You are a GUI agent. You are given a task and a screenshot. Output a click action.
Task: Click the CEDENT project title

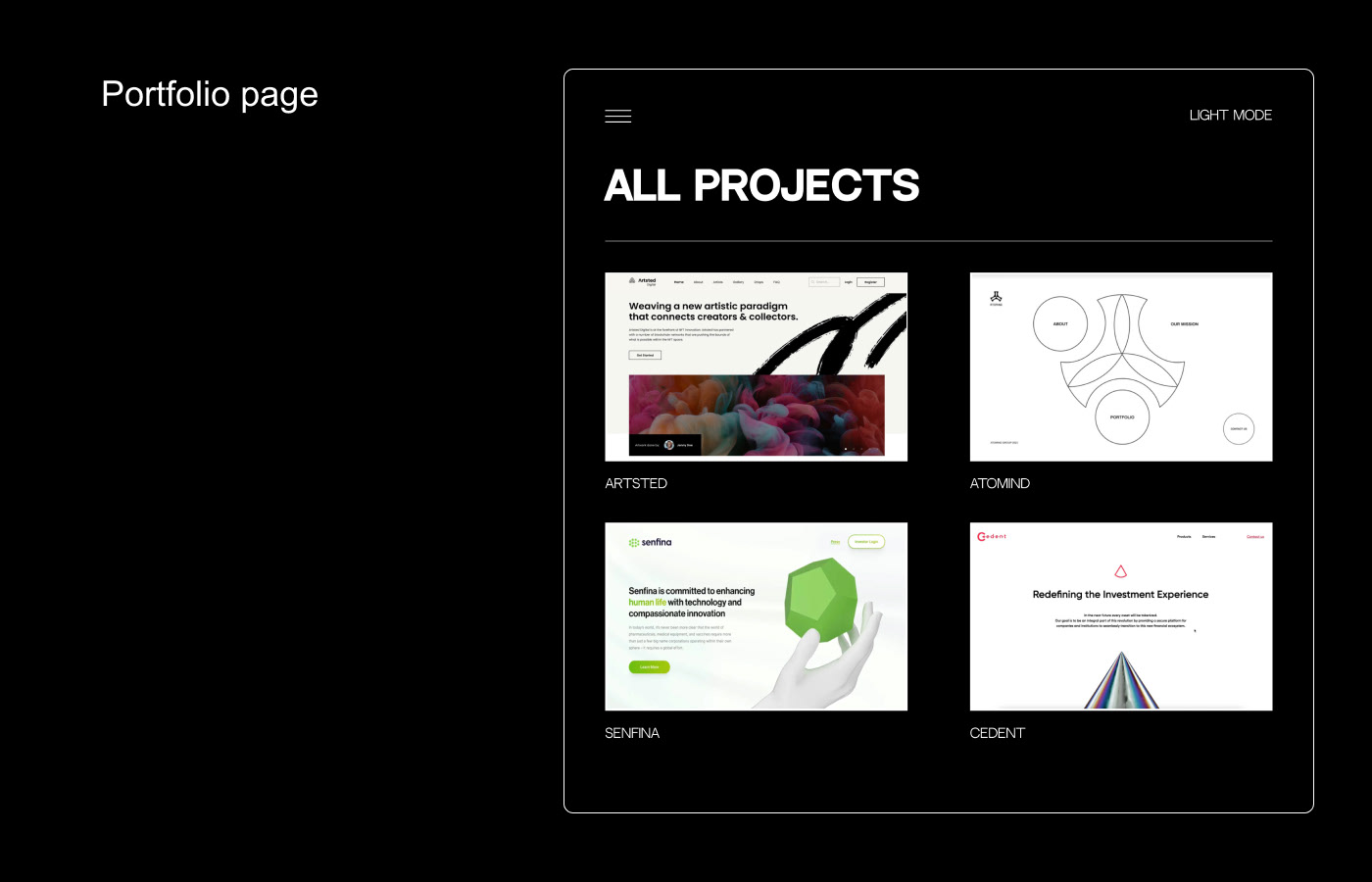point(997,733)
